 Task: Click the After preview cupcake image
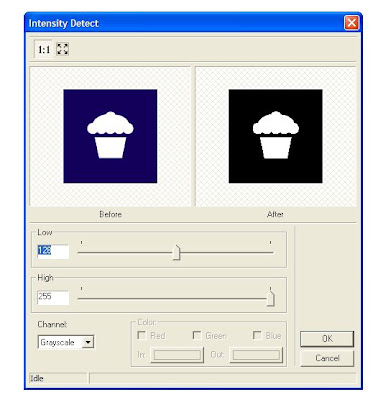(275, 136)
